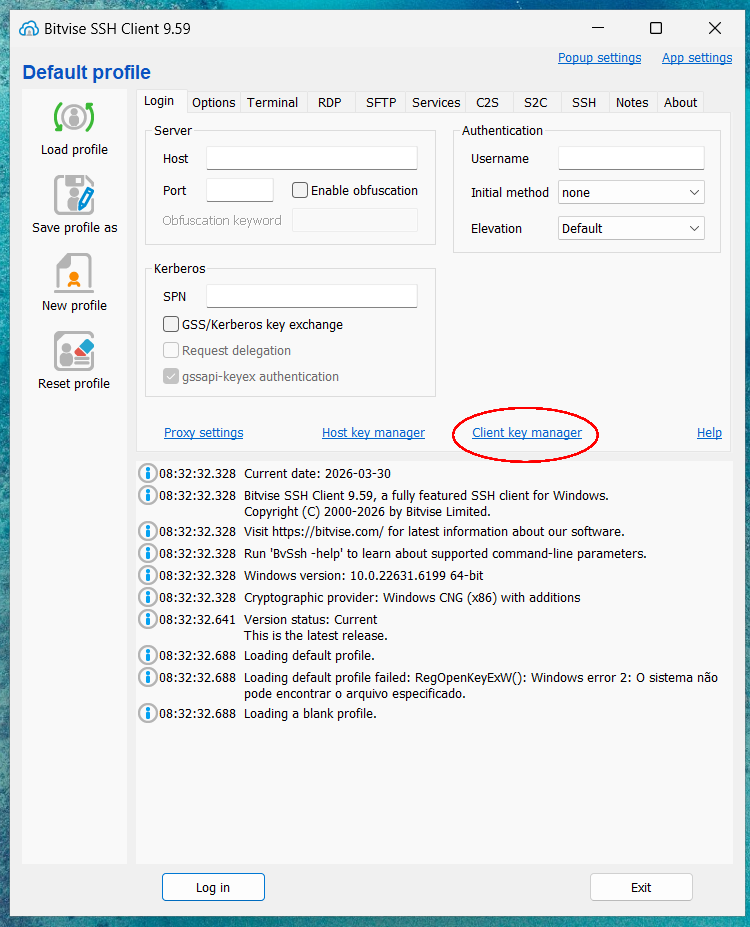Click into the Host input field
This screenshot has height=927, width=750.
click(x=311, y=158)
